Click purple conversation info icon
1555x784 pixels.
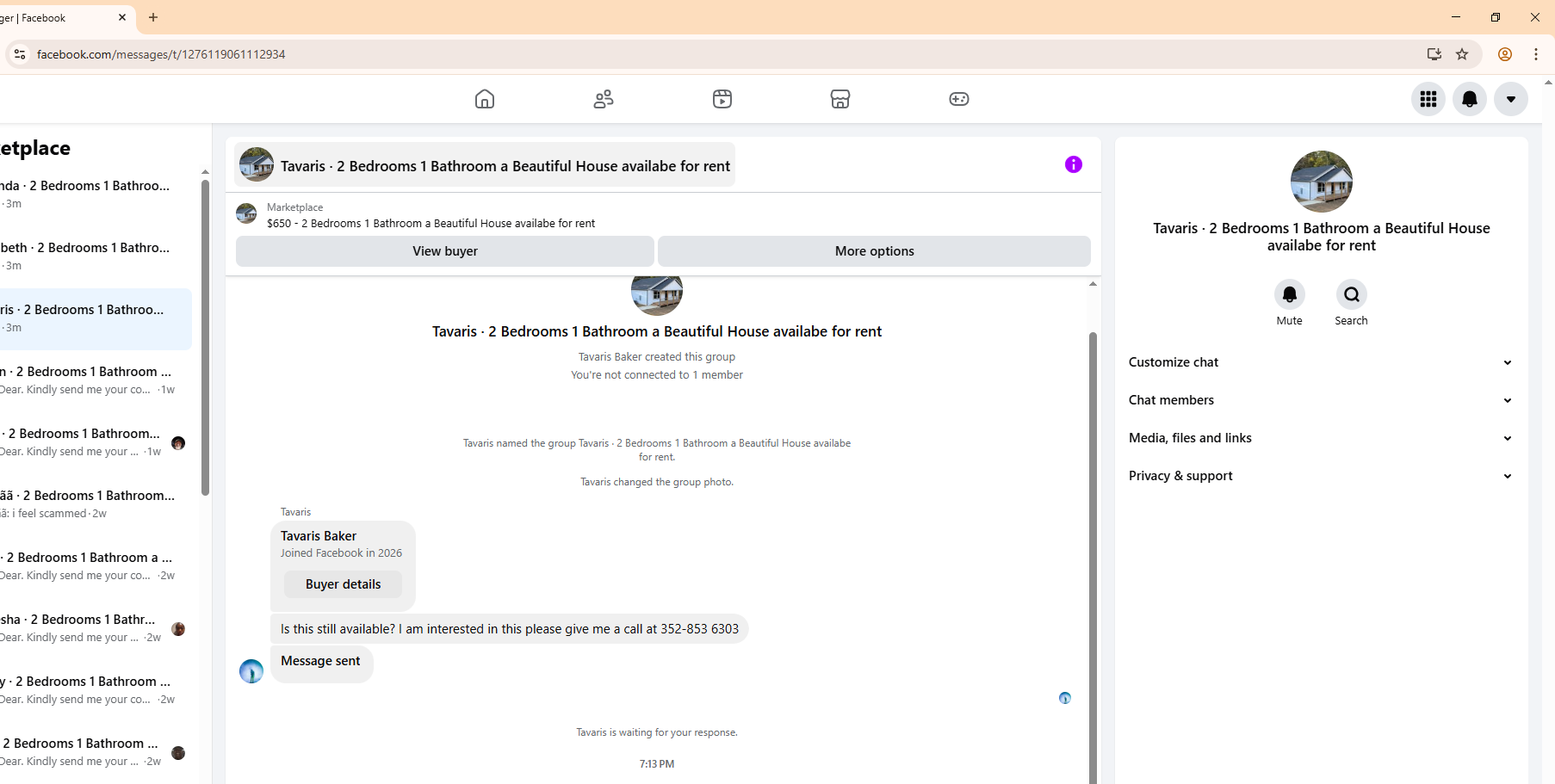[1074, 164]
